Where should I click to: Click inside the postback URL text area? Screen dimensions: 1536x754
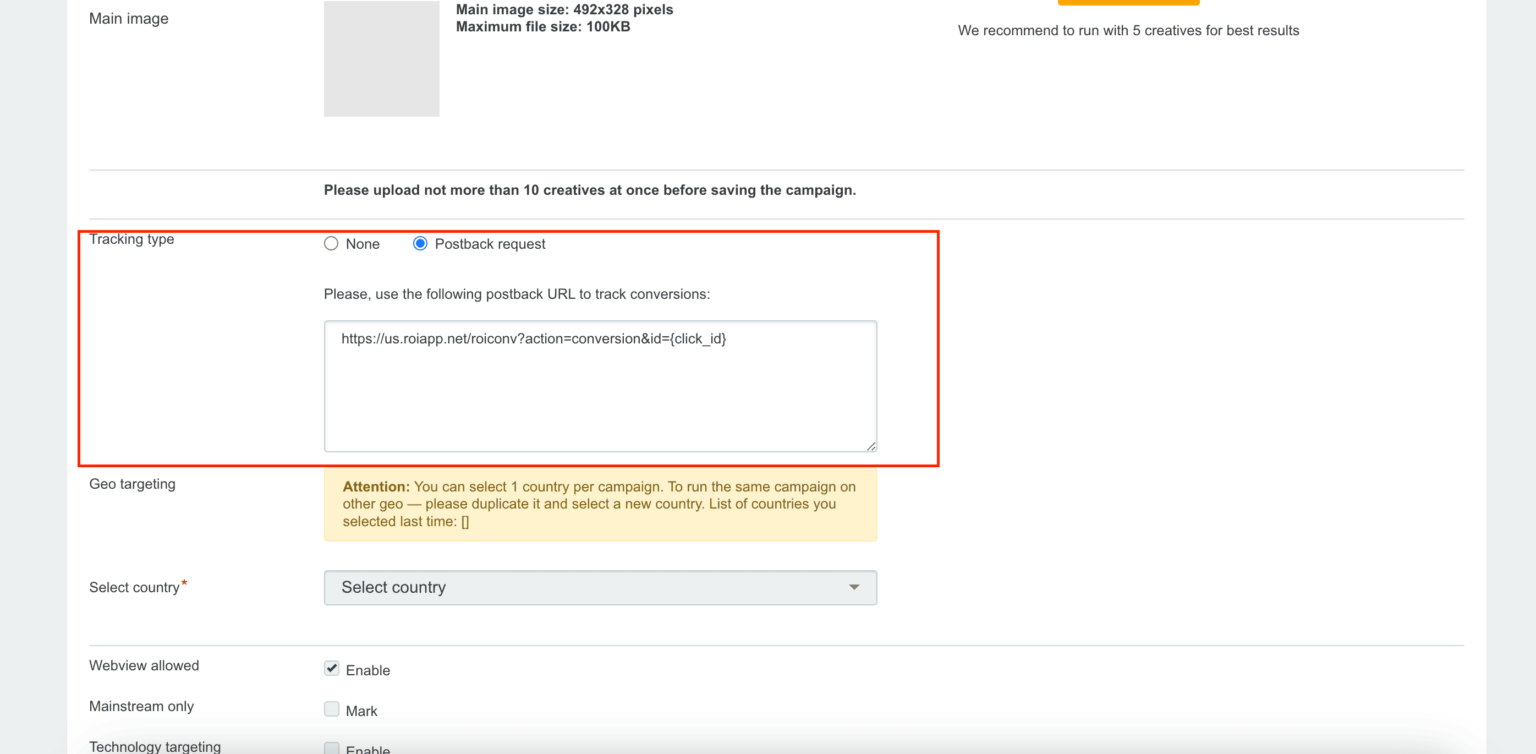point(600,385)
